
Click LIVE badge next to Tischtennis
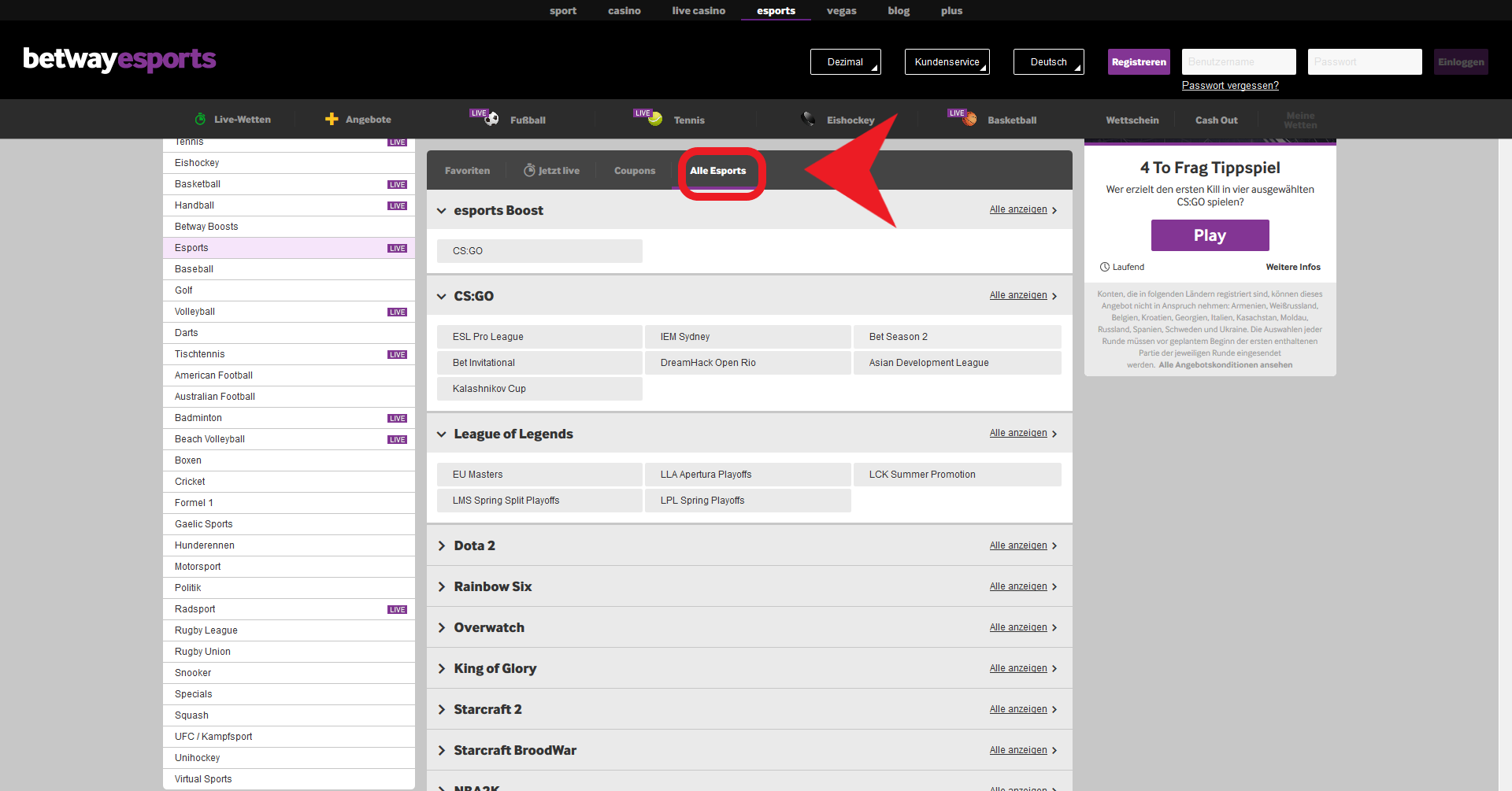pyautogui.click(x=398, y=354)
